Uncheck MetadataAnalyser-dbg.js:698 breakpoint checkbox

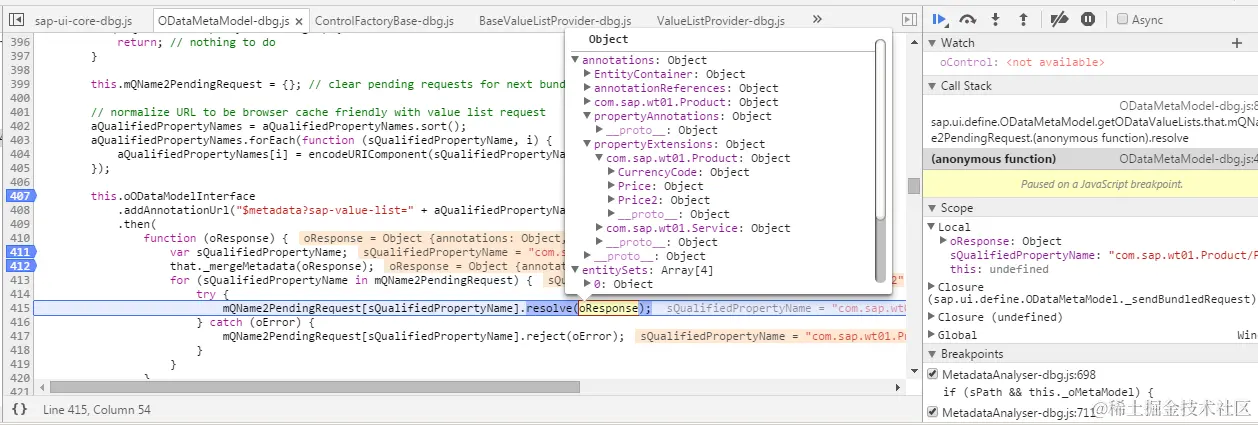tap(933, 375)
